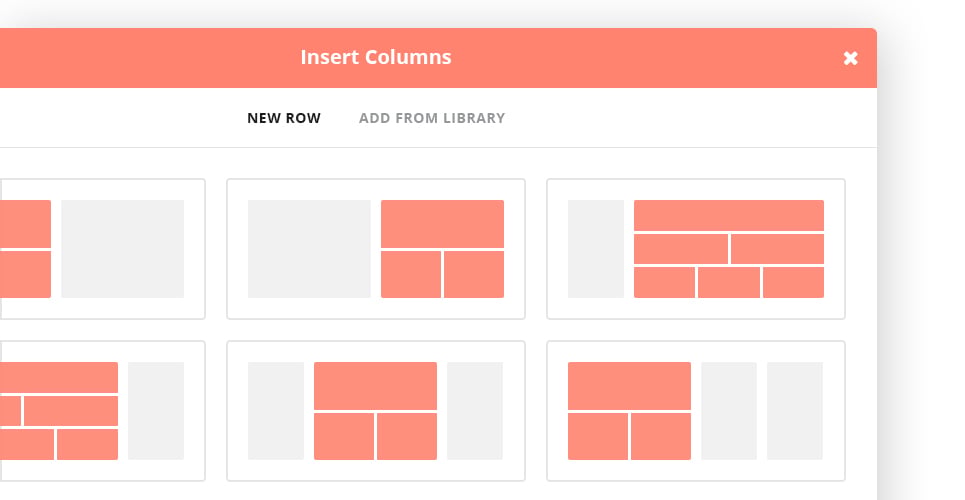Screen dimensions: 965x500
Task: Select layout with orange section left and two gray columns
Action: coord(696,411)
